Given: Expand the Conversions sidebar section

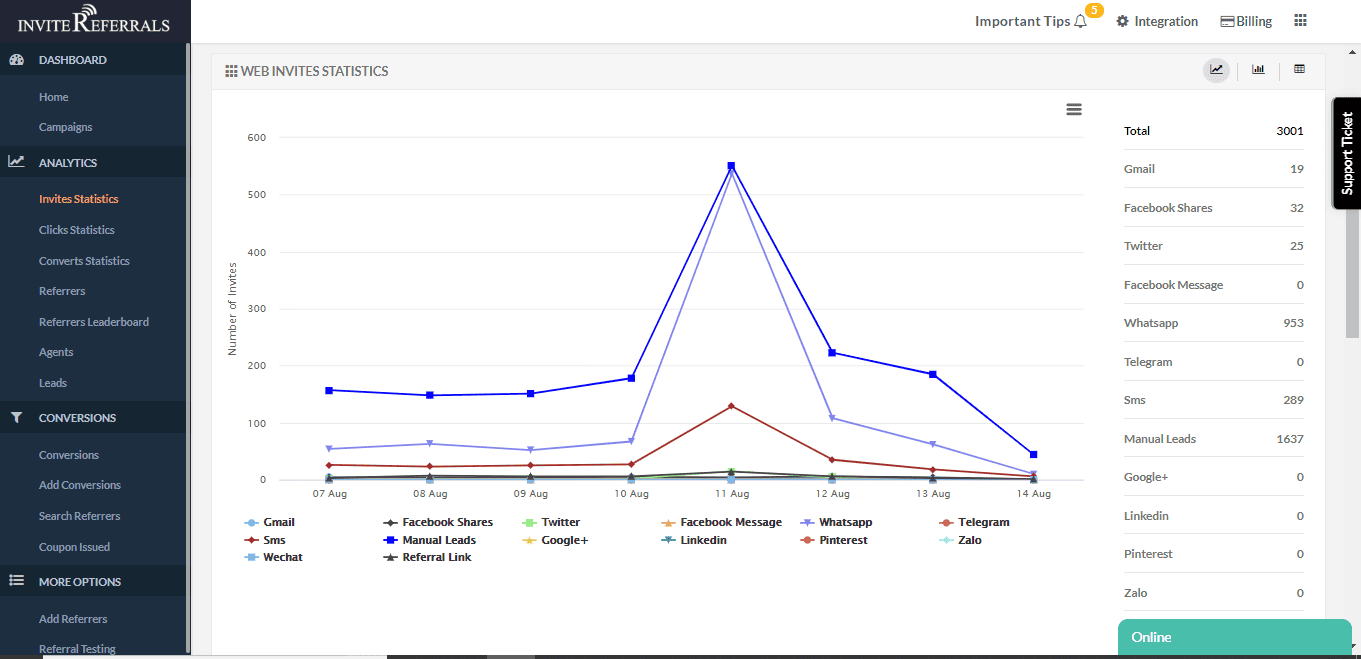Looking at the screenshot, I should 77,418.
